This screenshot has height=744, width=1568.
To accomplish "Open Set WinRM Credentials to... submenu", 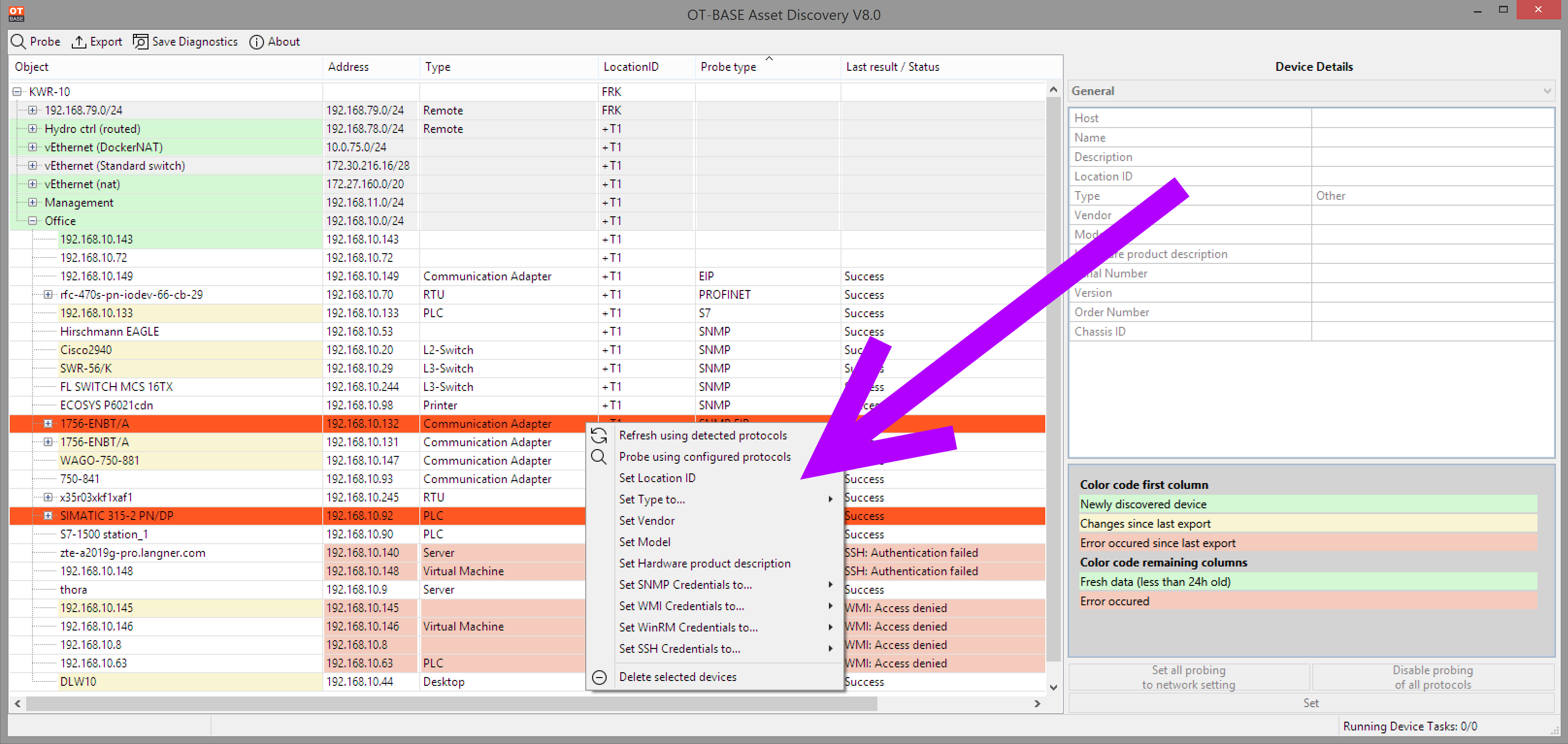I will tap(715, 627).
